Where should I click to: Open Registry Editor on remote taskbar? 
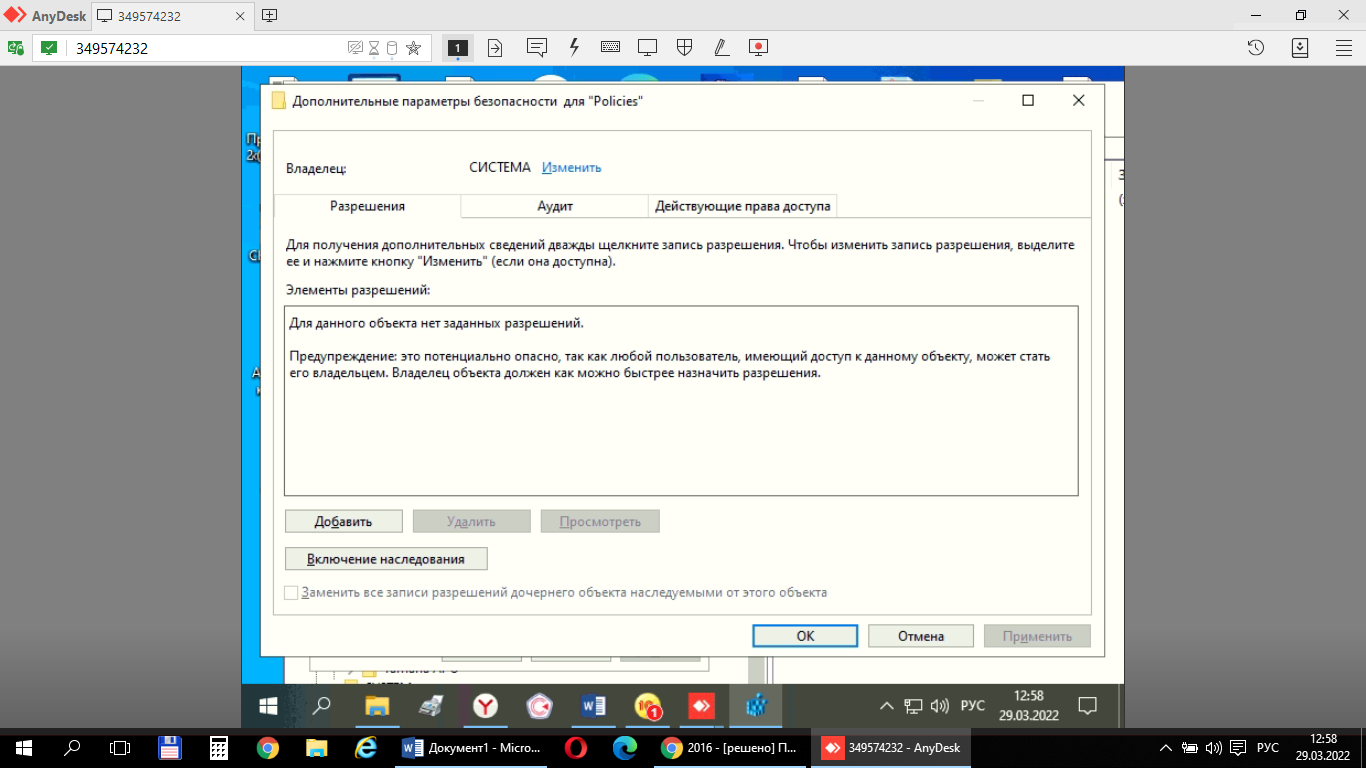[755, 706]
